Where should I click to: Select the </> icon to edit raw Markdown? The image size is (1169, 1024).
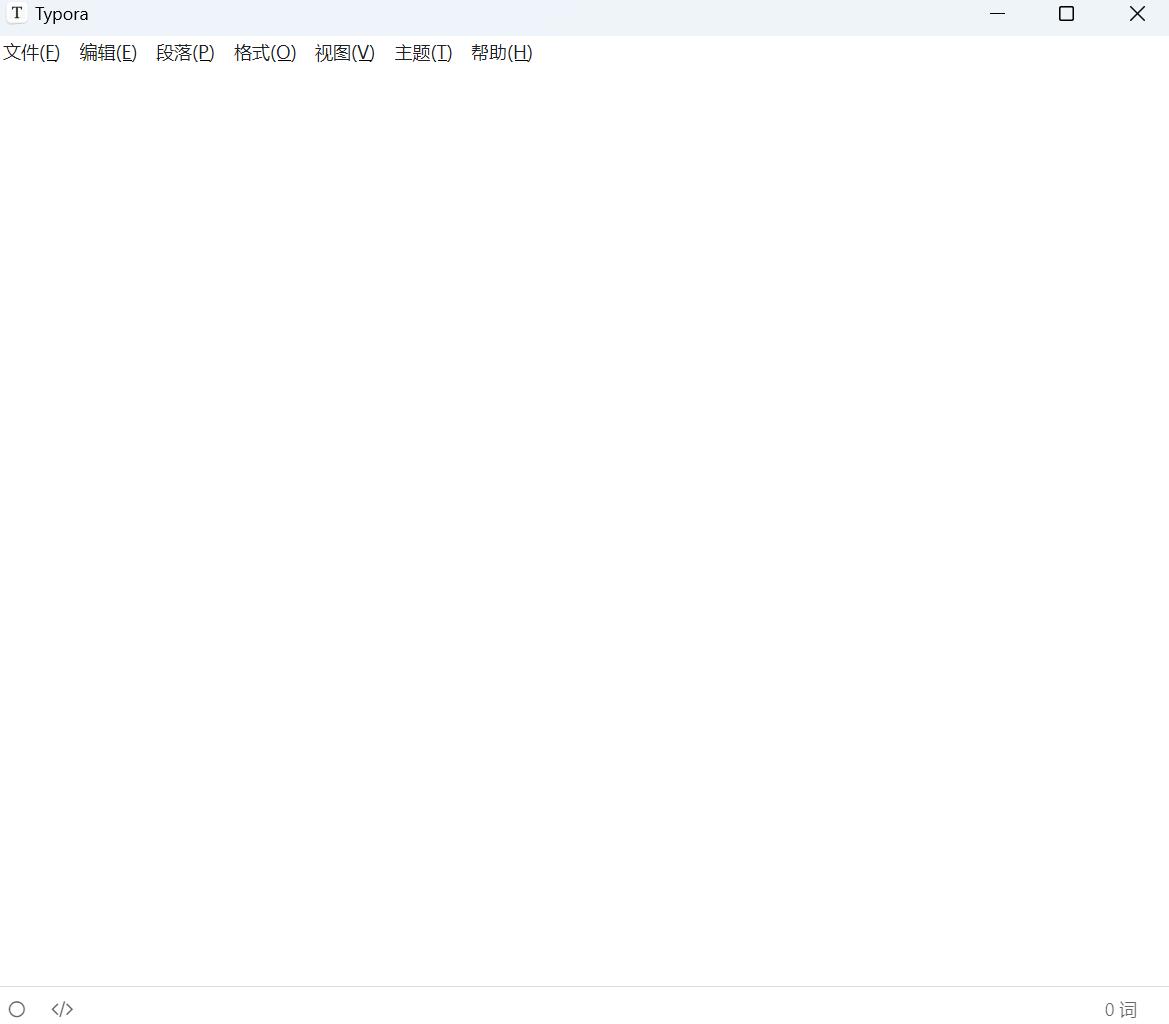click(x=61, y=1009)
